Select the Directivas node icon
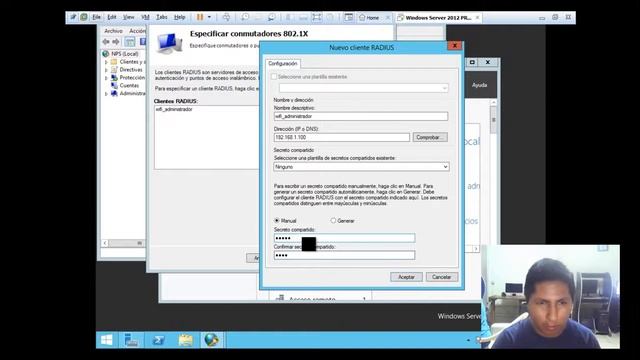640x360 pixels. pyautogui.click(x=114, y=70)
